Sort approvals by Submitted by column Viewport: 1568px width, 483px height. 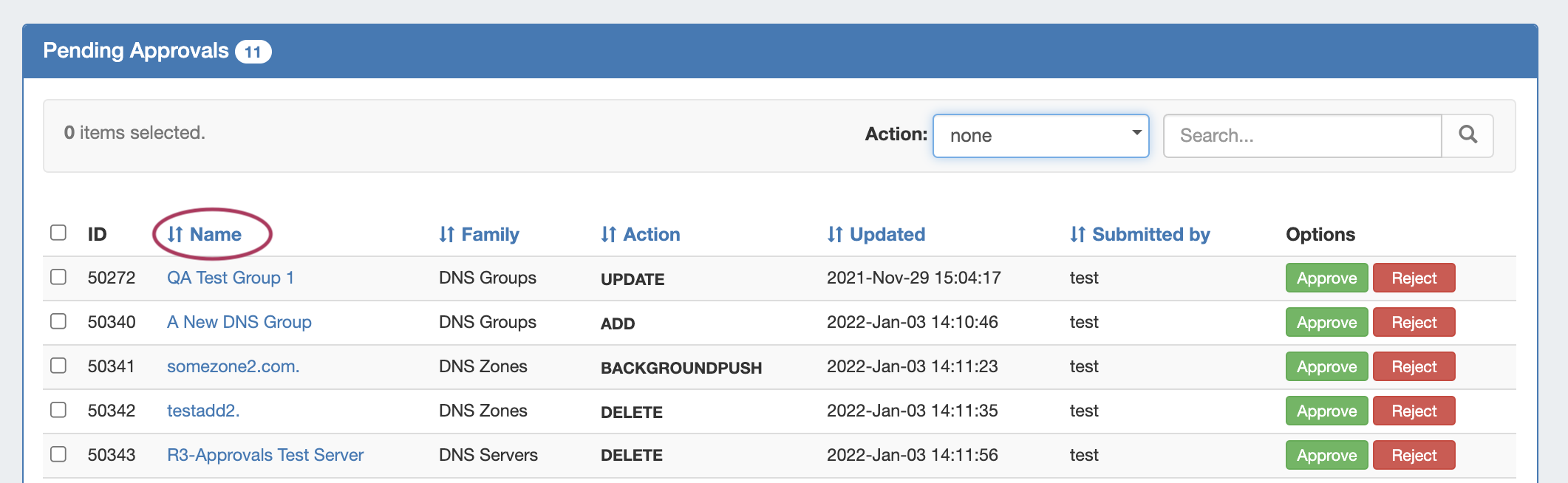pyautogui.click(x=1150, y=234)
